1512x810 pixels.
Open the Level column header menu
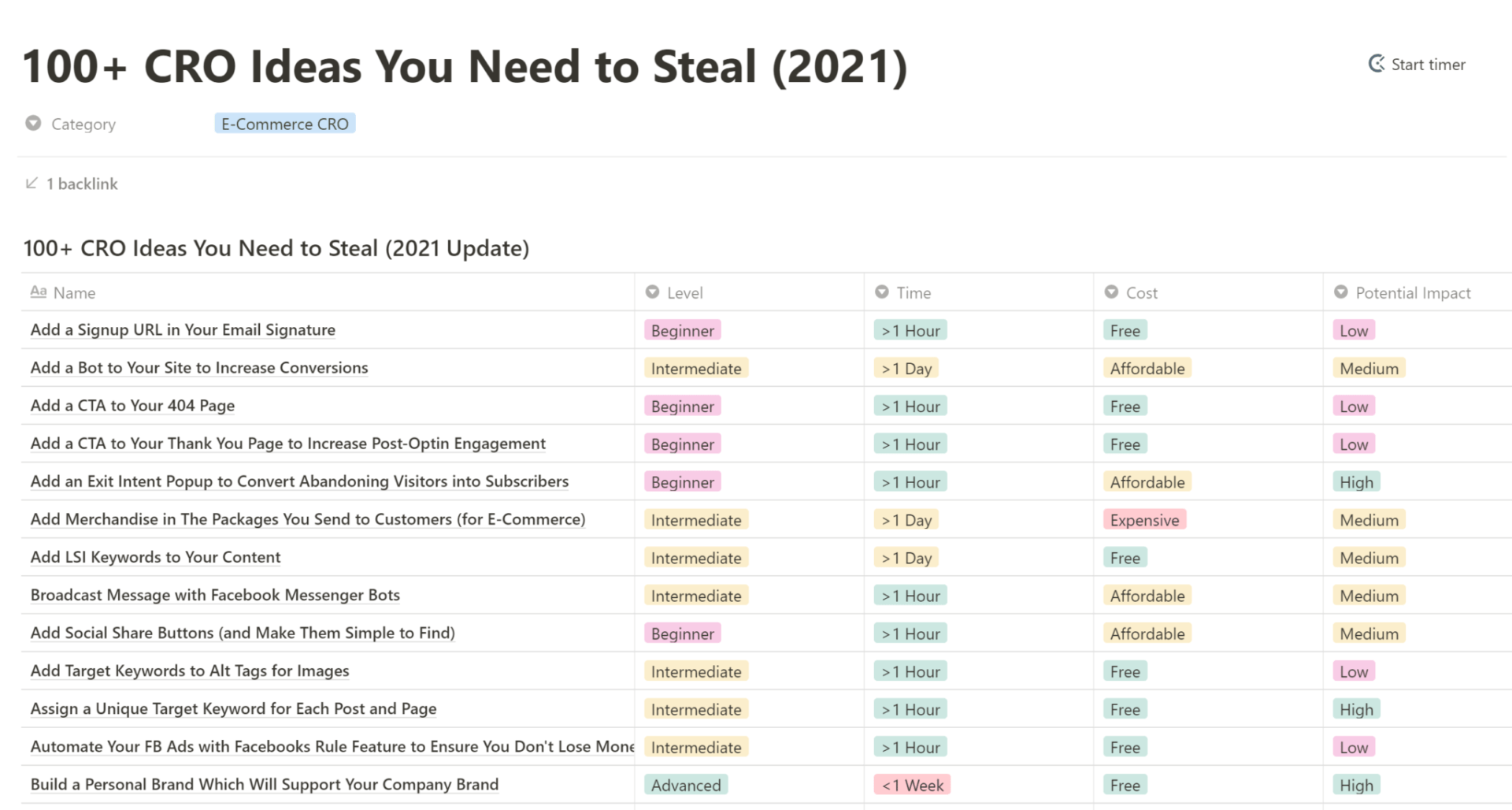pos(749,292)
